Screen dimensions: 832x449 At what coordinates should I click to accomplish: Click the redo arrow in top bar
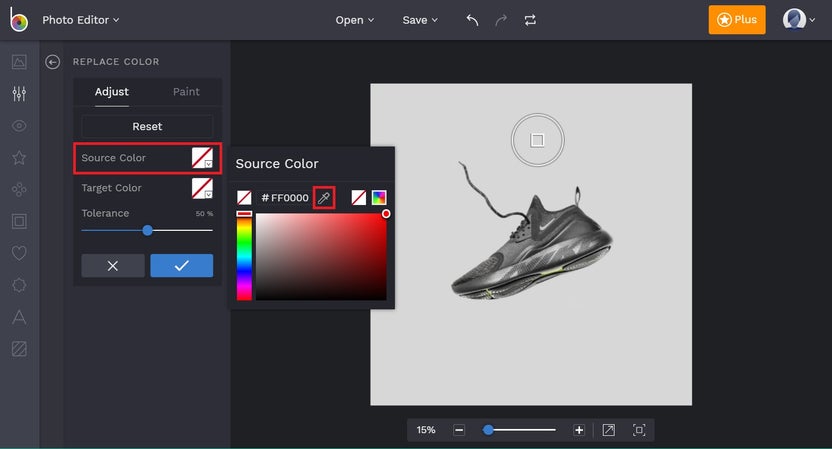tap(501, 20)
